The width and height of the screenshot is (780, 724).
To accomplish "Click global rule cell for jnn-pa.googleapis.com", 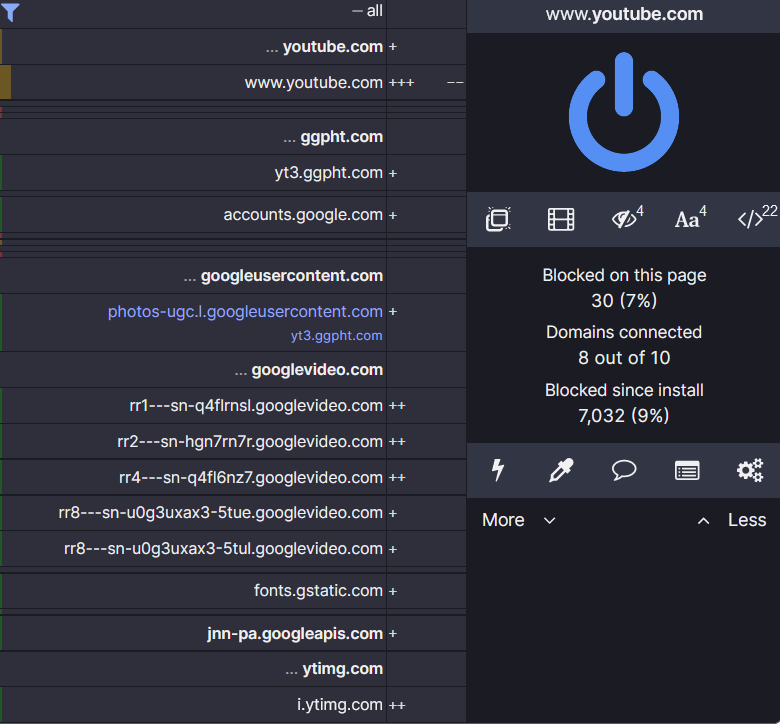I will 426,633.
